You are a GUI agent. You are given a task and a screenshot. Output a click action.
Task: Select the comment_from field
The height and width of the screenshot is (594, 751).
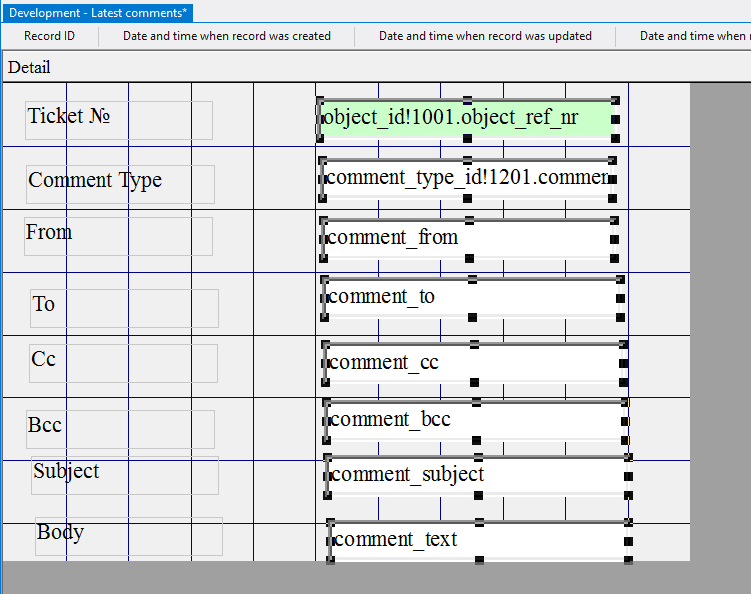pos(467,238)
